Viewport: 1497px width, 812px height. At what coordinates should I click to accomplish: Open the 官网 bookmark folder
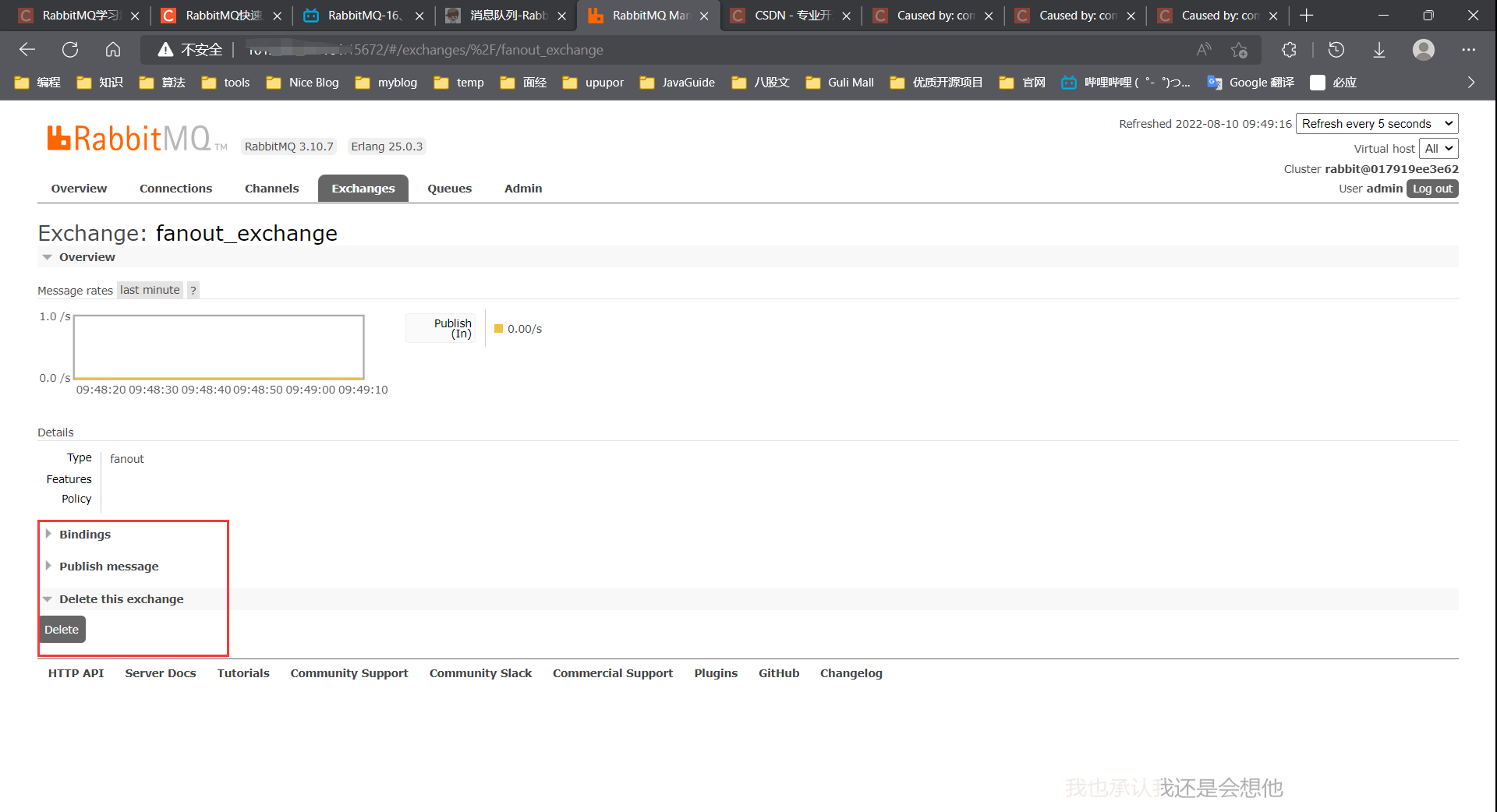click(1022, 82)
